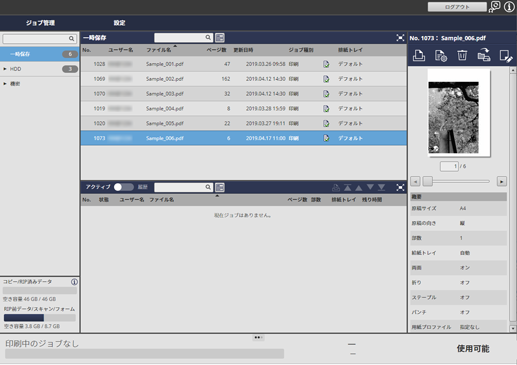This screenshot has height=365, width=517.
Task: Expand the HDD tree item arrow
Action: click(5, 69)
